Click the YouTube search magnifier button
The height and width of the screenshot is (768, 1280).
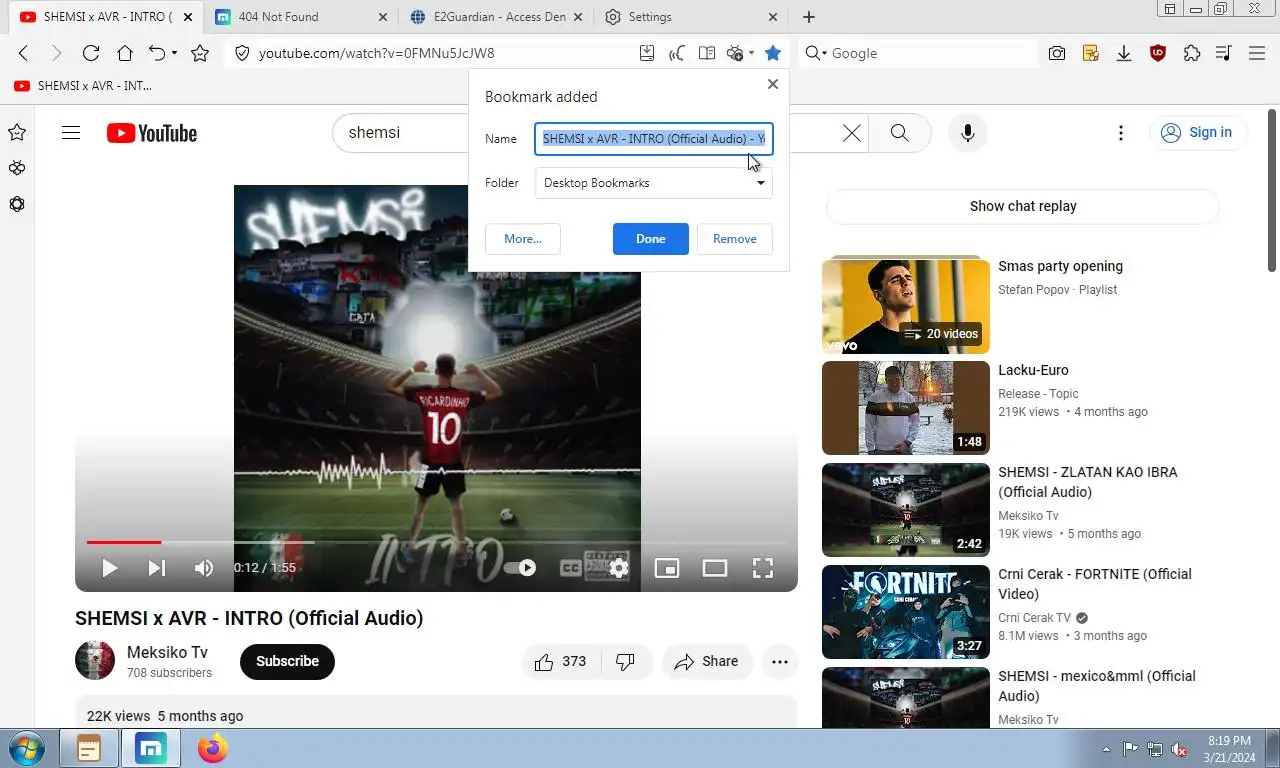899,133
